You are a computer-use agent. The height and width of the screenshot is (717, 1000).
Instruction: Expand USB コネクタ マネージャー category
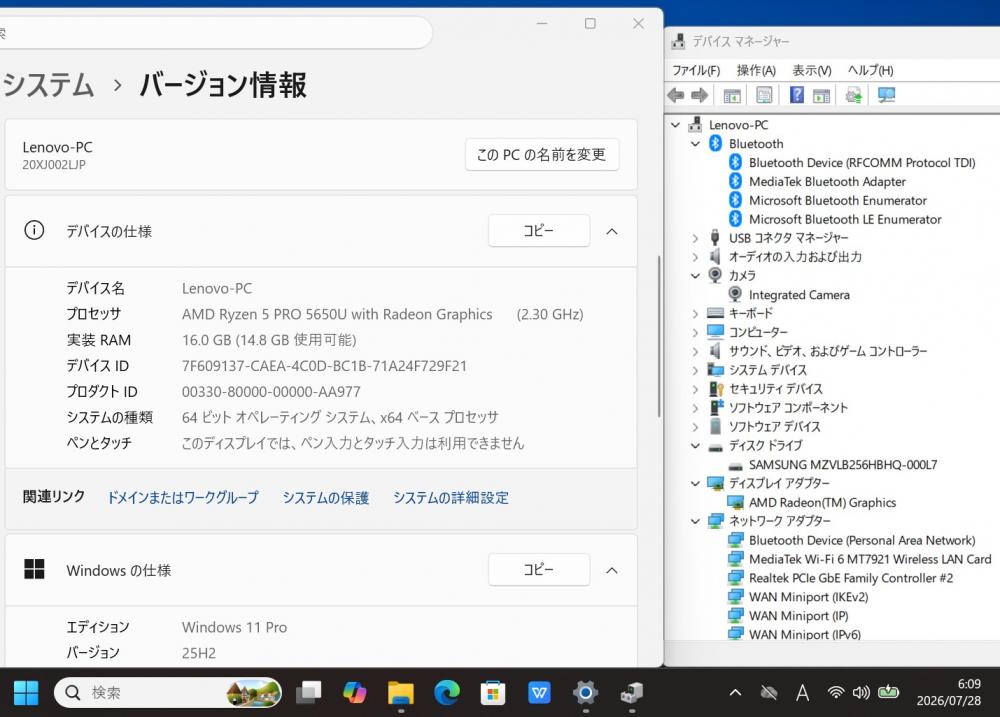(695, 239)
